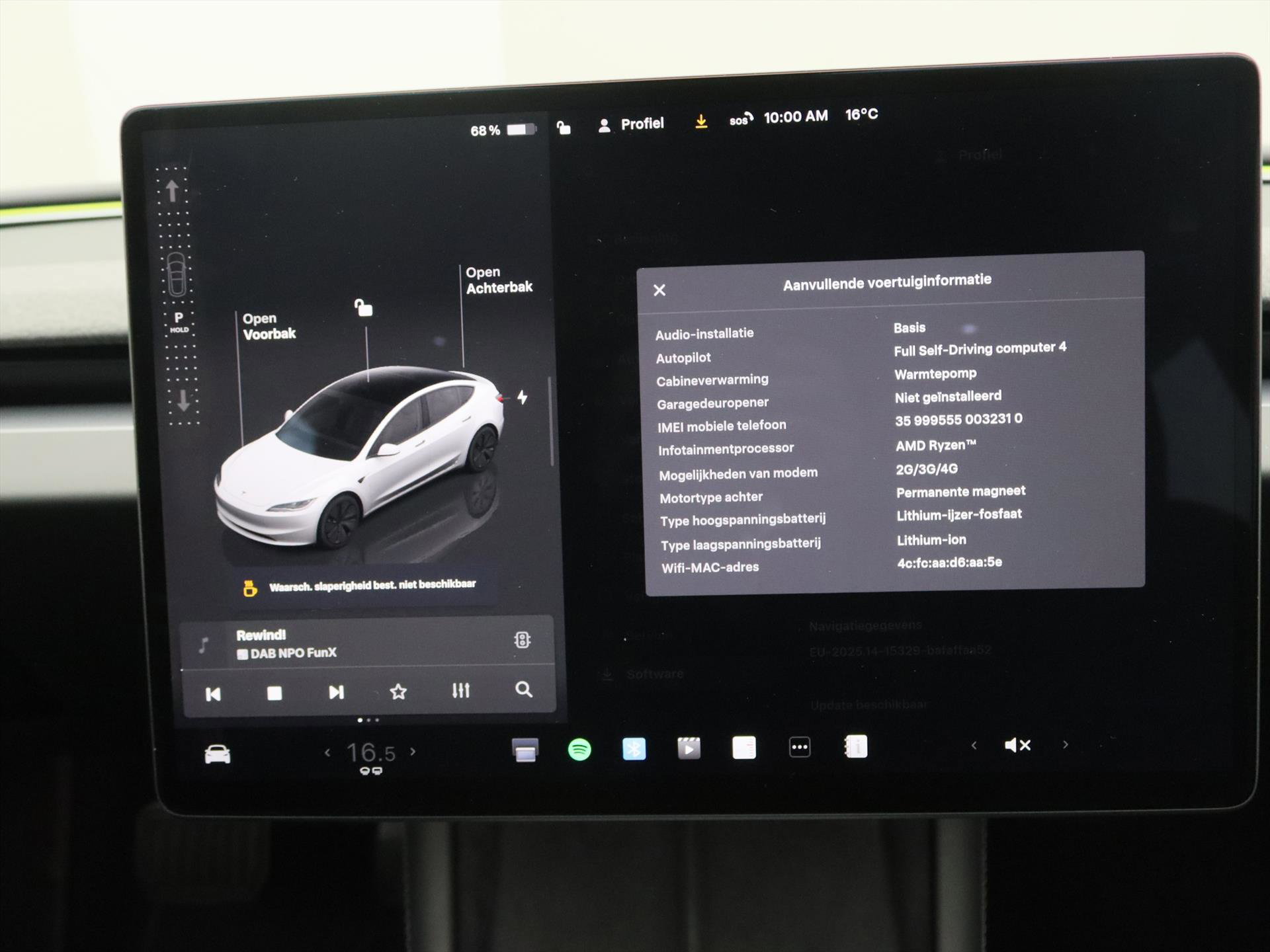This screenshot has width=1270, height=952.
Task: Tap the 68 % battery indicator
Action: click(x=503, y=130)
